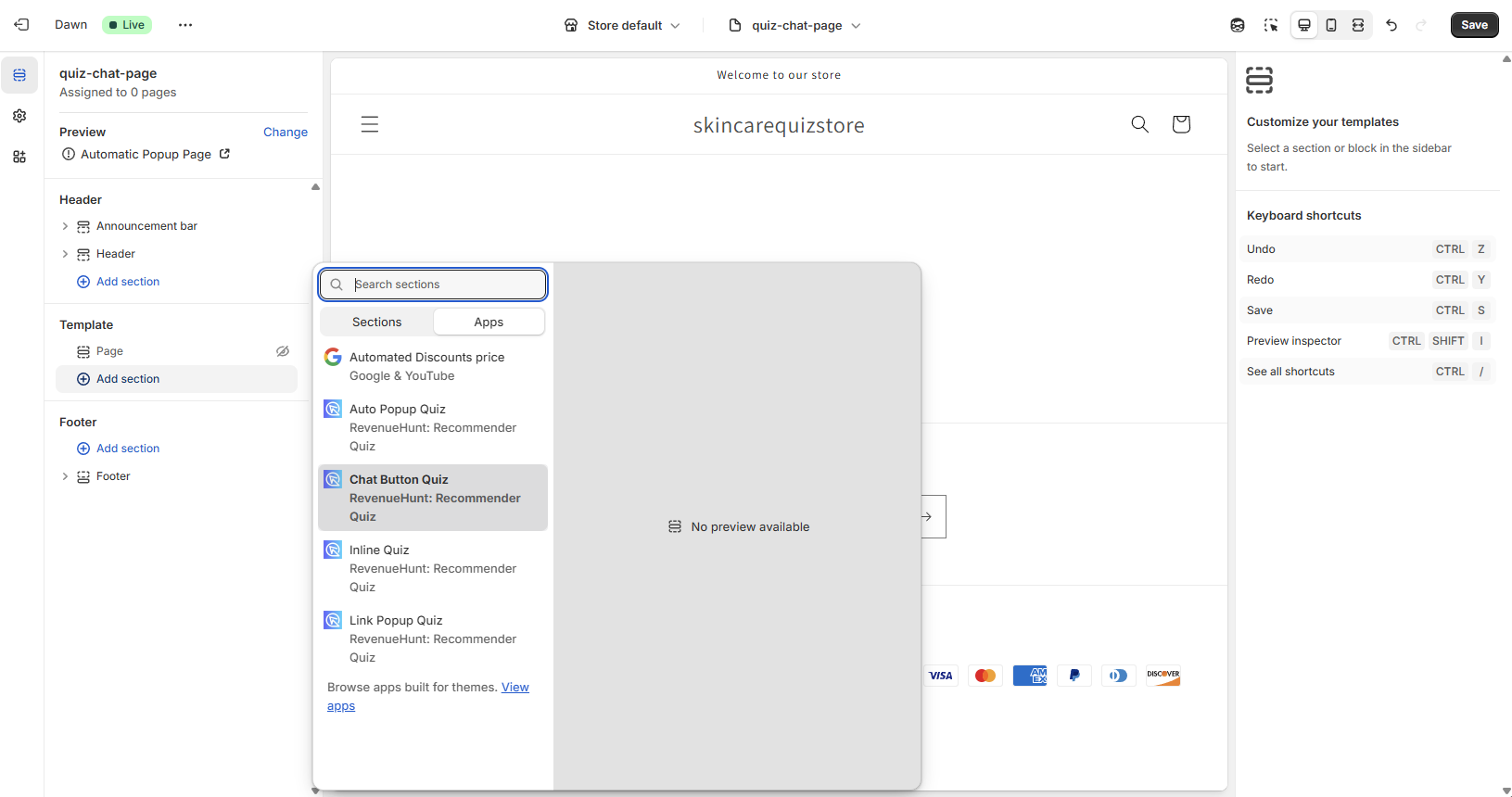Select Inline Quiz app block
The image size is (1512, 797).
433,568
